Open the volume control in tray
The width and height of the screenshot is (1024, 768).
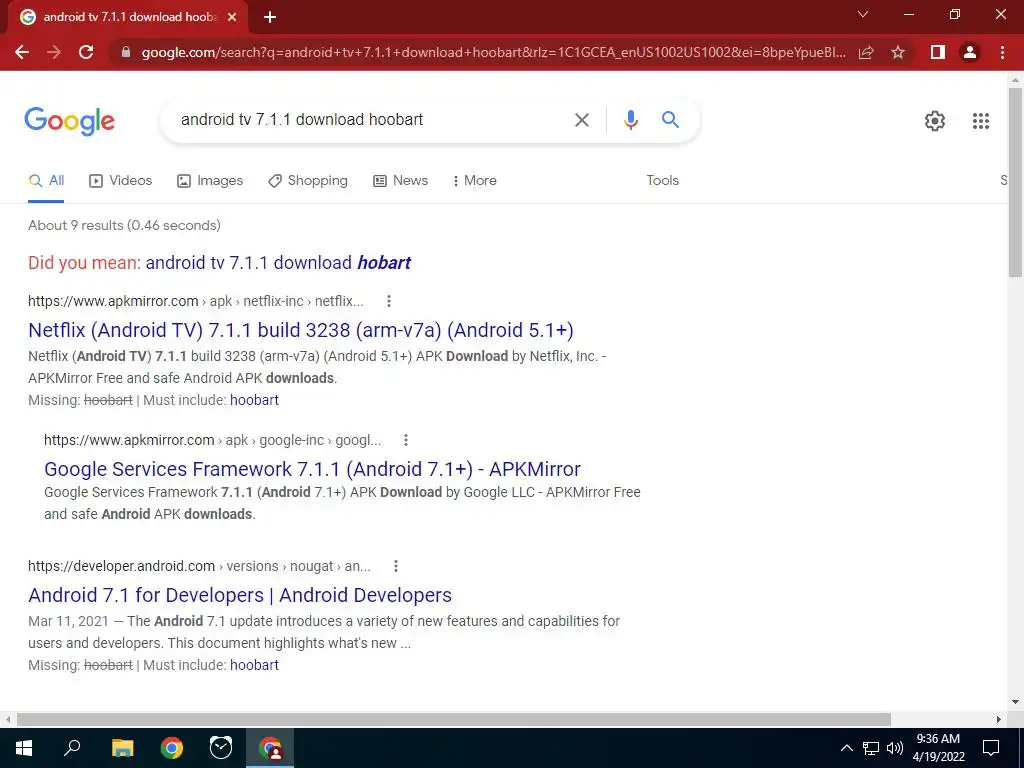pyautogui.click(x=895, y=748)
